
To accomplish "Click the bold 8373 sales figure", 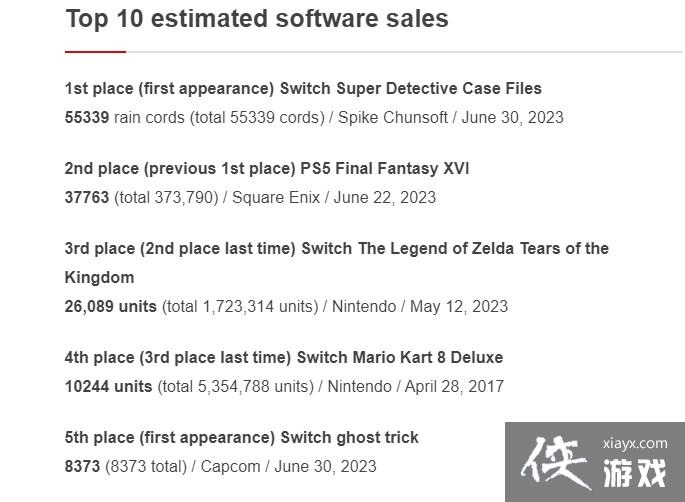I will point(83,466).
